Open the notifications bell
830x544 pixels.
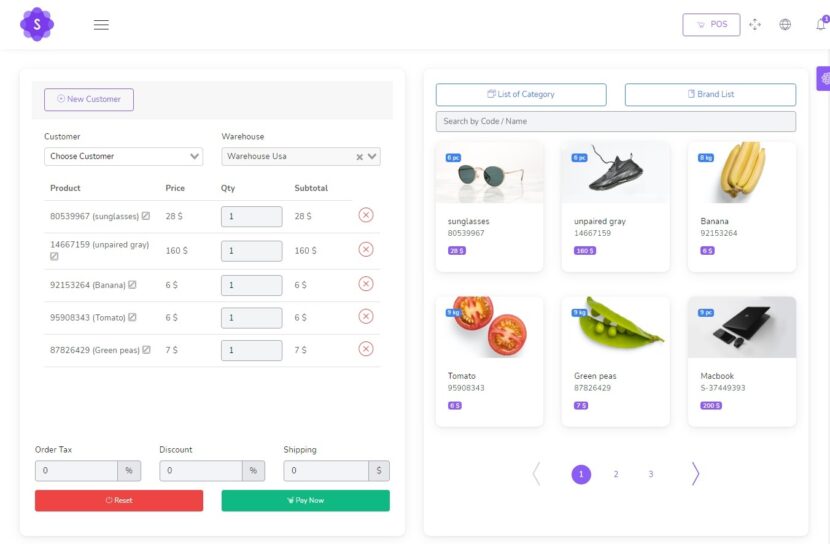pyautogui.click(x=821, y=24)
